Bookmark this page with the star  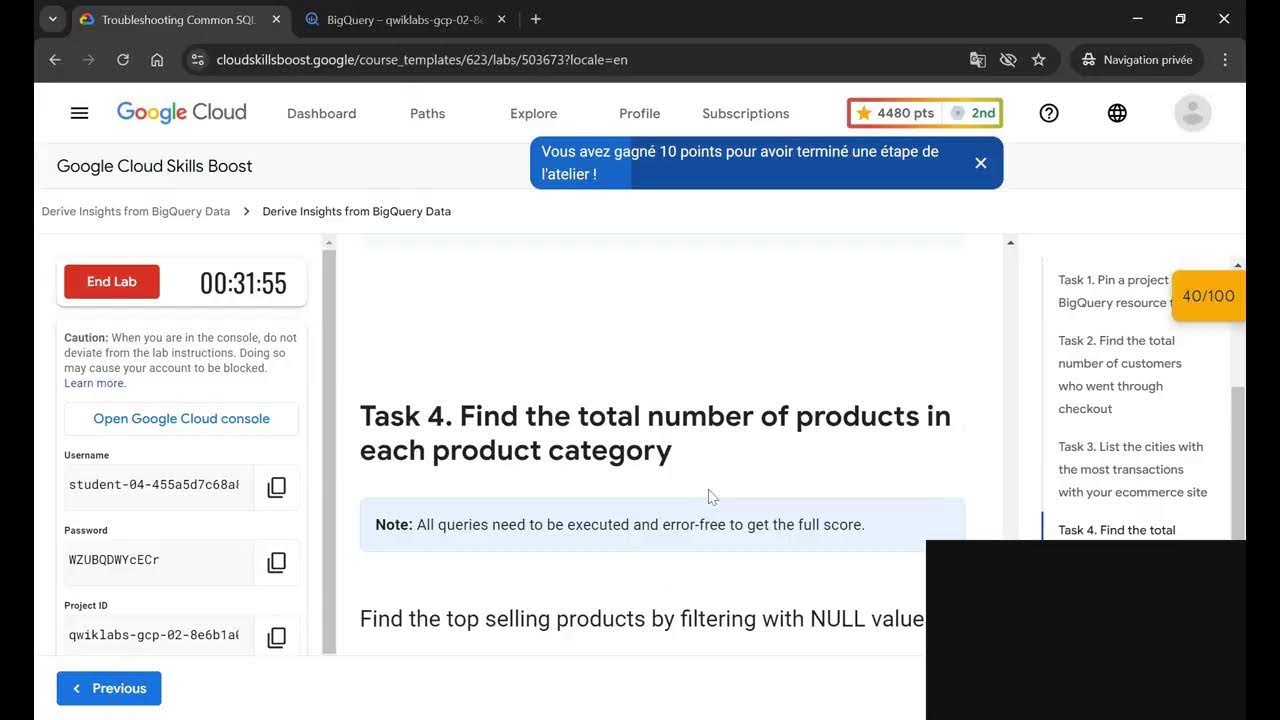[1038, 60]
